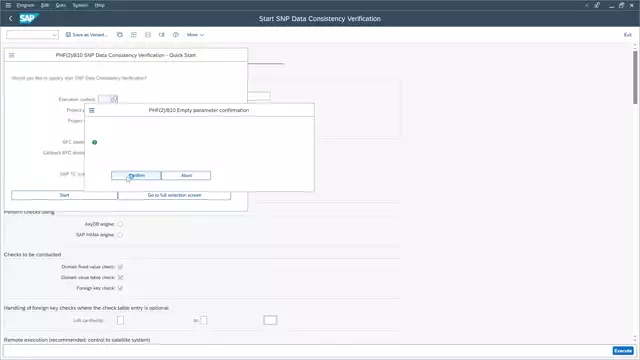Screen dimensions: 640x360
Task: Open the Edit menu
Action: click(x=45, y=5)
